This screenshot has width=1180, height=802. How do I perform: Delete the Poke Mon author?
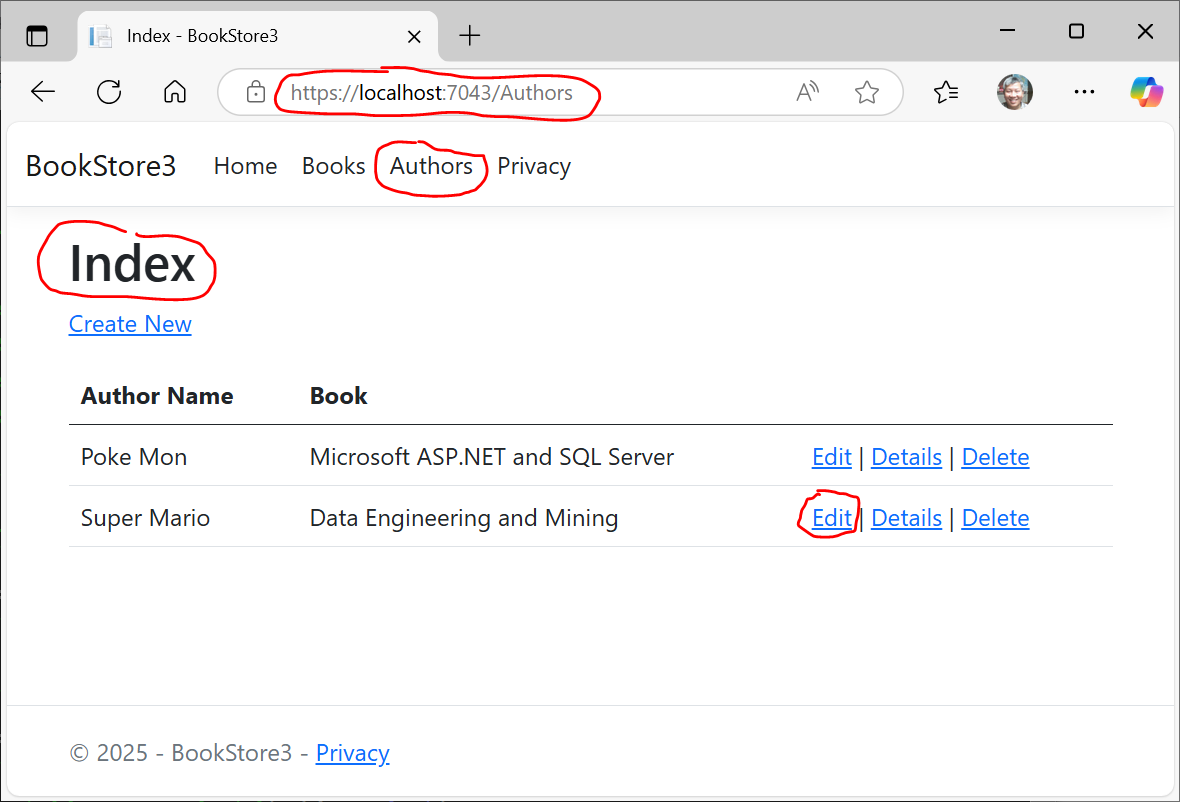(x=995, y=457)
